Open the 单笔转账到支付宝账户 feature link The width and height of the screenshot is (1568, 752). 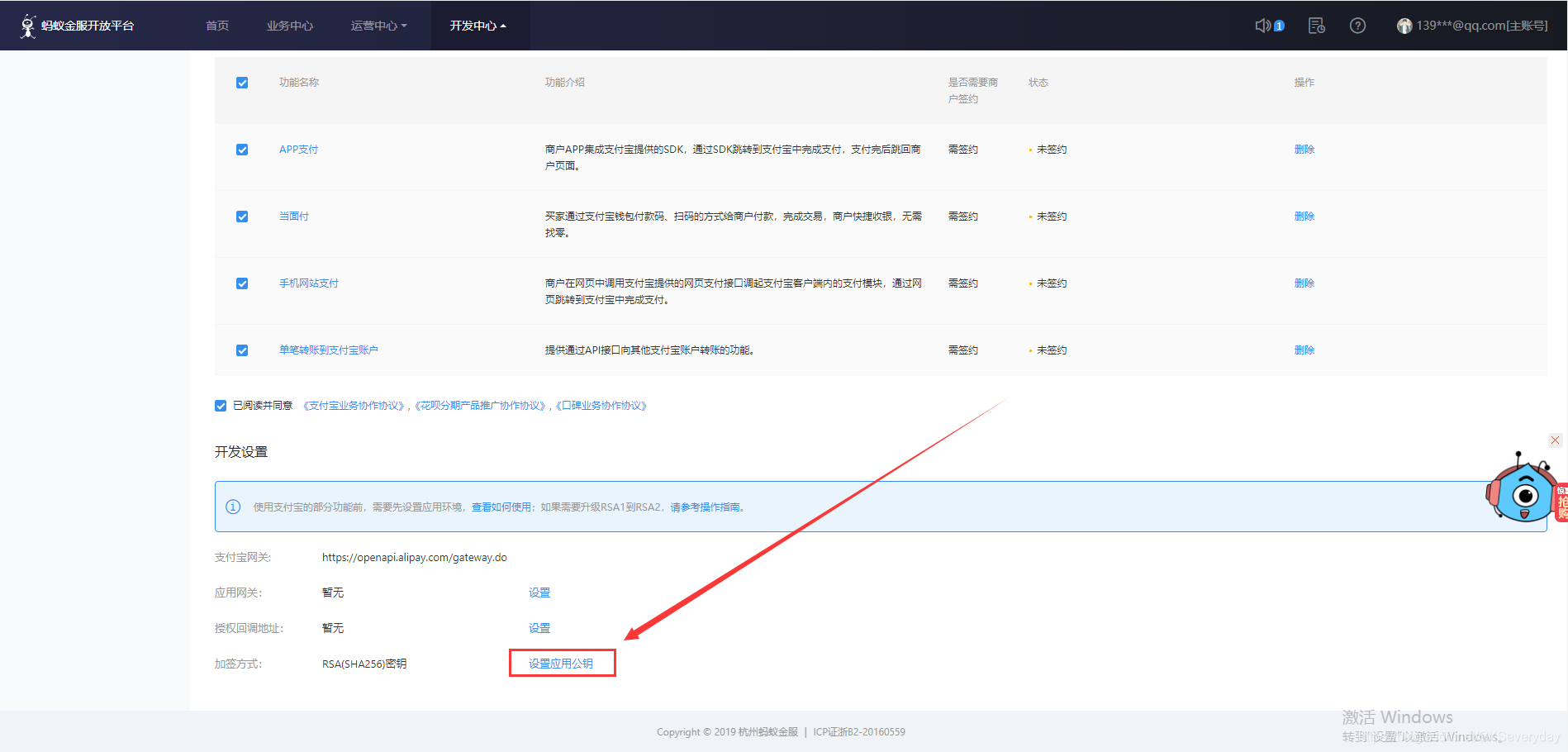[x=329, y=350]
